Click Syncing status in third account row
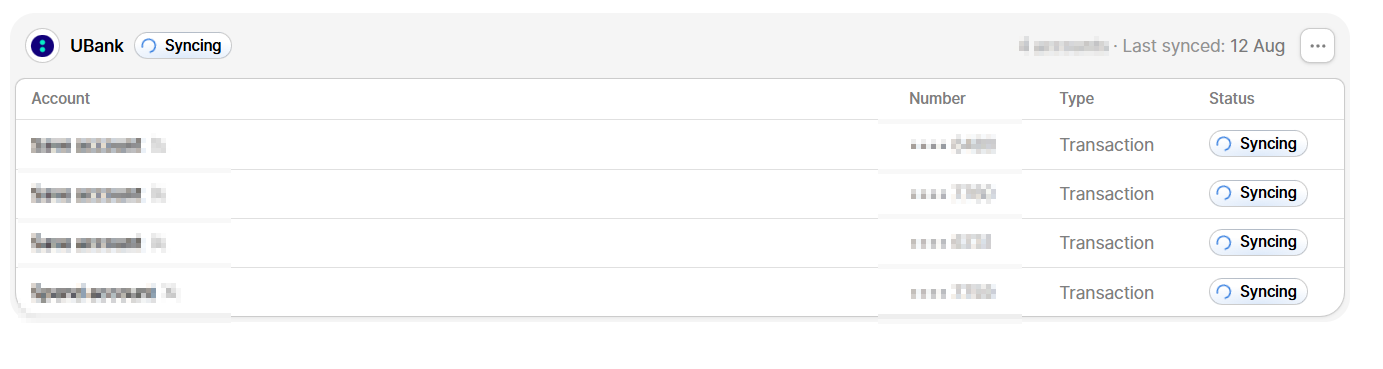 coord(1258,242)
